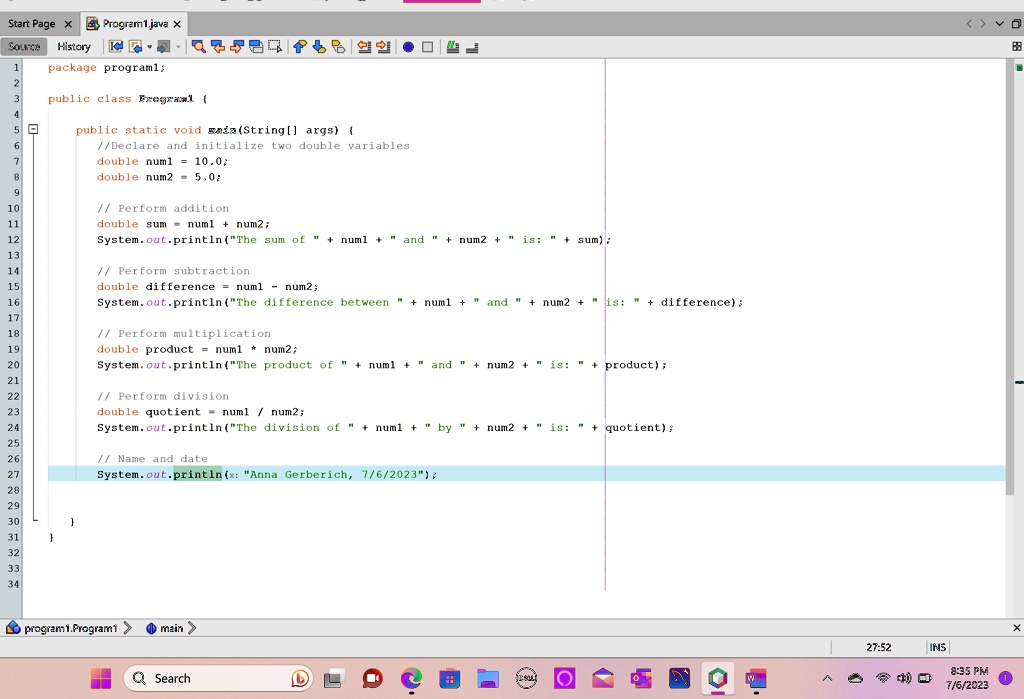Viewport: 1024px width, 699px height.
Task: Click Next Bookmark down-arrow icon
Action: 319,46
